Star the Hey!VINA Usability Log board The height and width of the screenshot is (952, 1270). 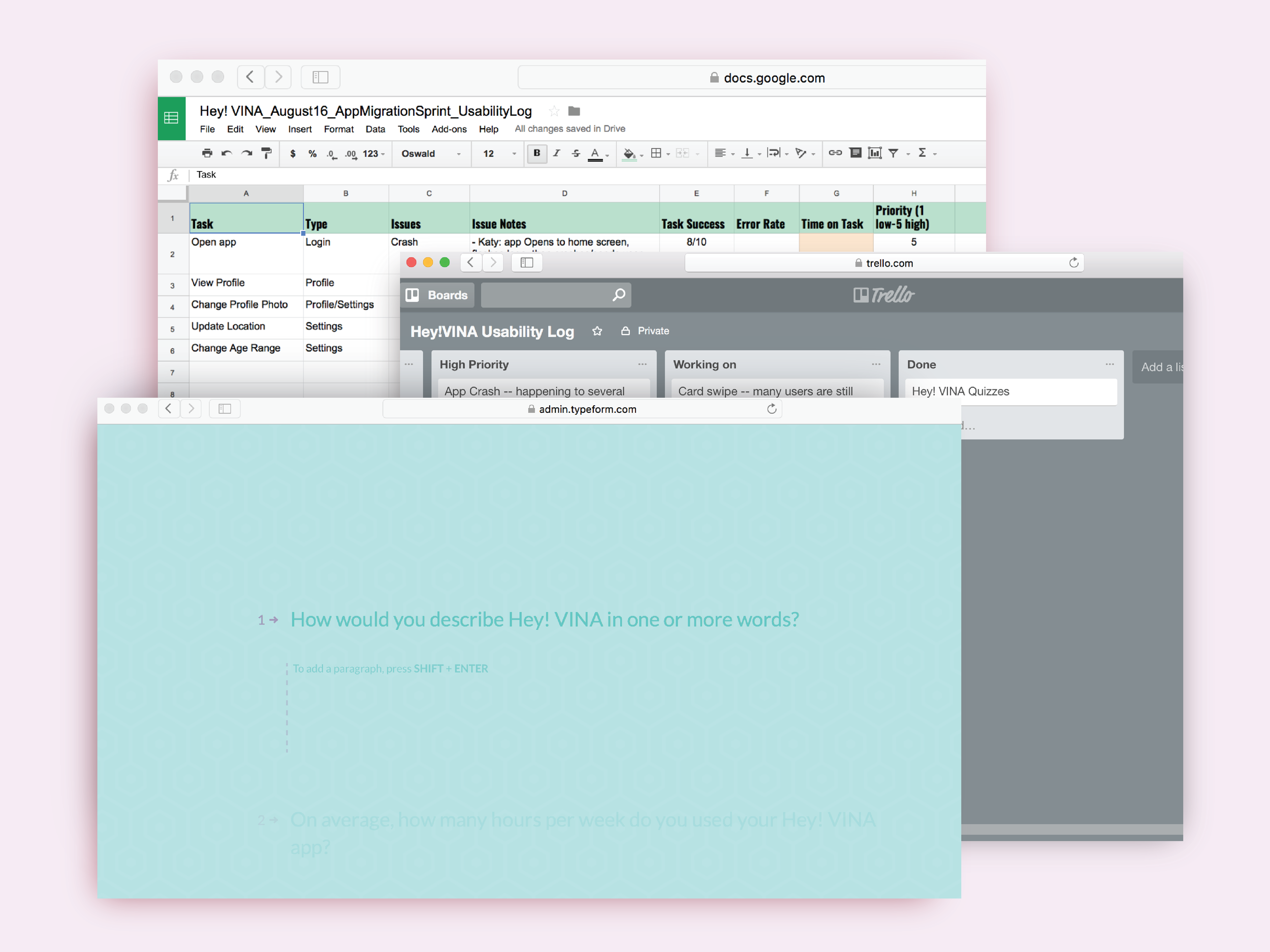coord(597,331)
